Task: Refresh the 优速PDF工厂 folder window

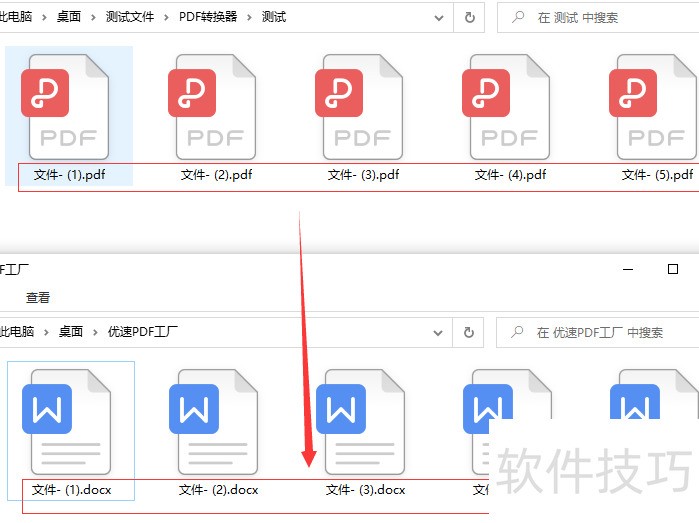Action: (469, 333)
